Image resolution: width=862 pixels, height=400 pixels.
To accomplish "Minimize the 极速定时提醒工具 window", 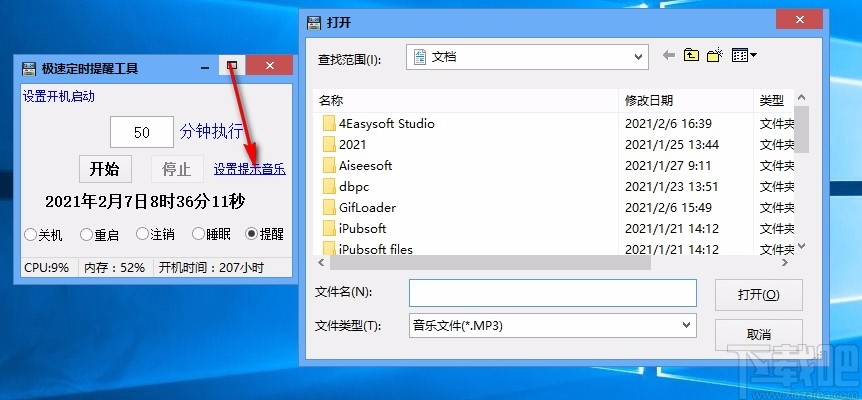I will tap(205, 67).
